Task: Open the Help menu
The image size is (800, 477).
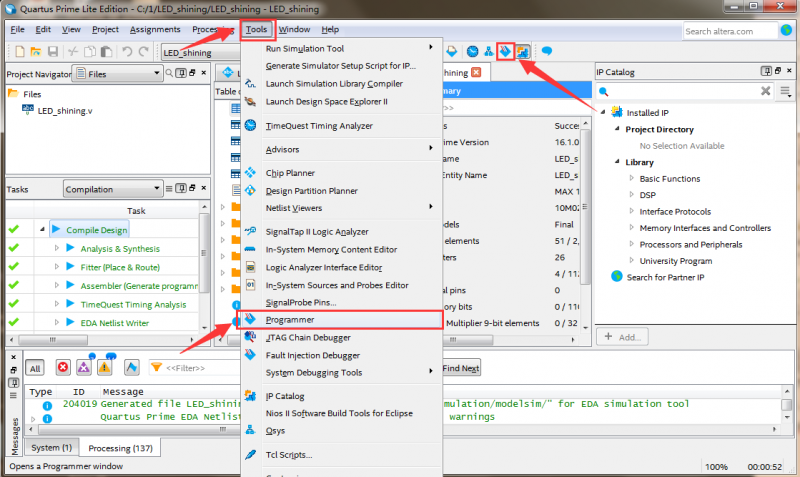Action: [330, 30]
